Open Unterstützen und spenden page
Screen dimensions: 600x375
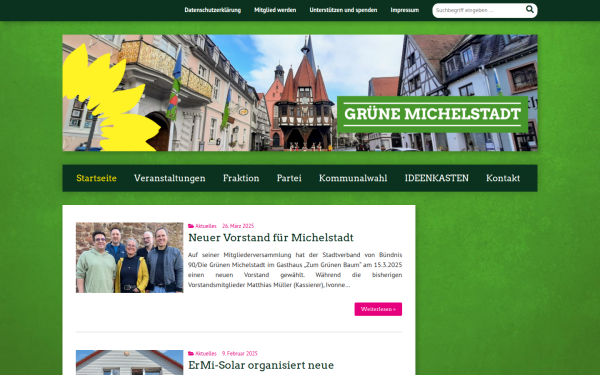(343, 10)
